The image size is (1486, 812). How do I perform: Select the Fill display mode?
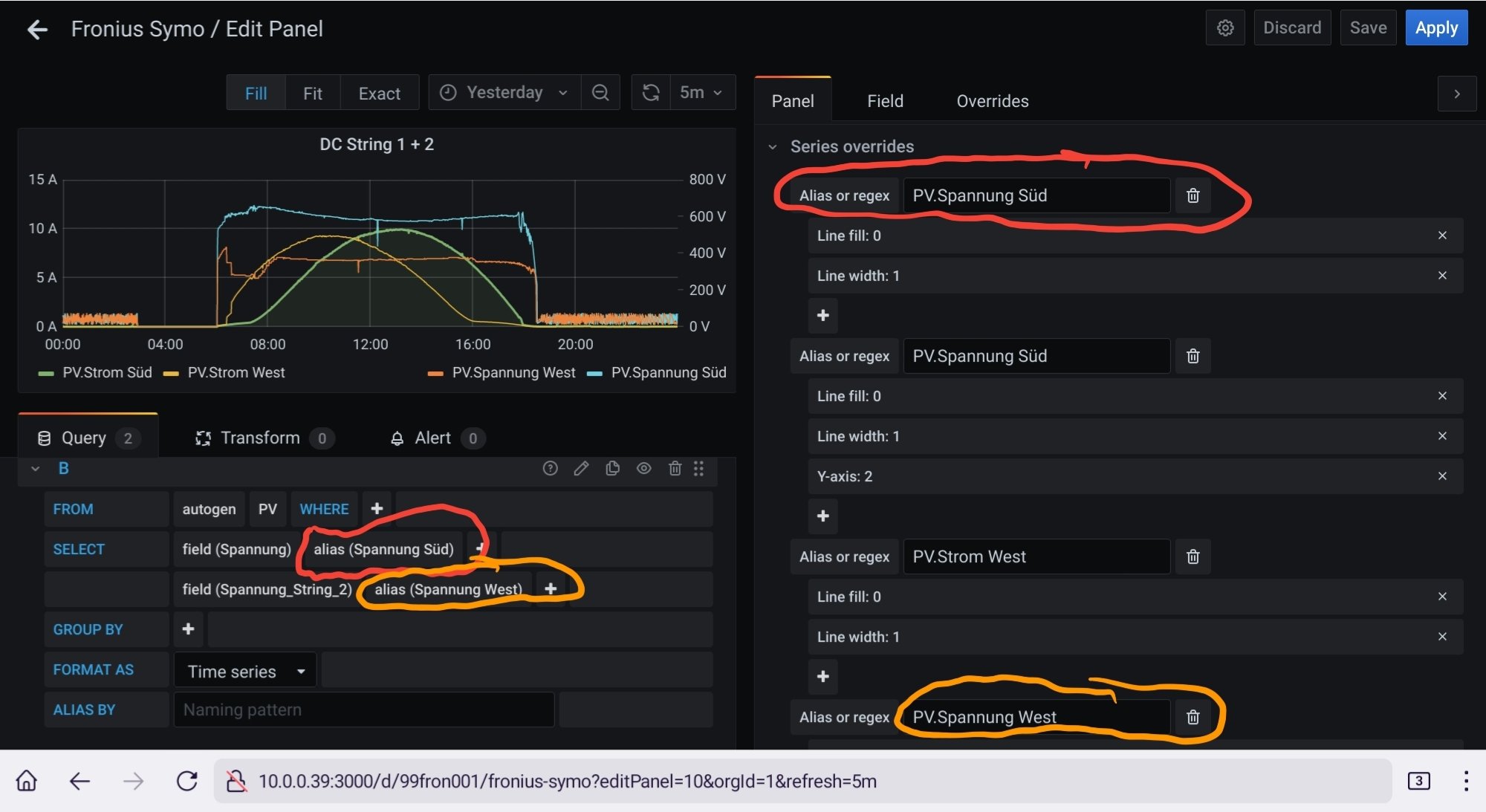tap(256, 94)
